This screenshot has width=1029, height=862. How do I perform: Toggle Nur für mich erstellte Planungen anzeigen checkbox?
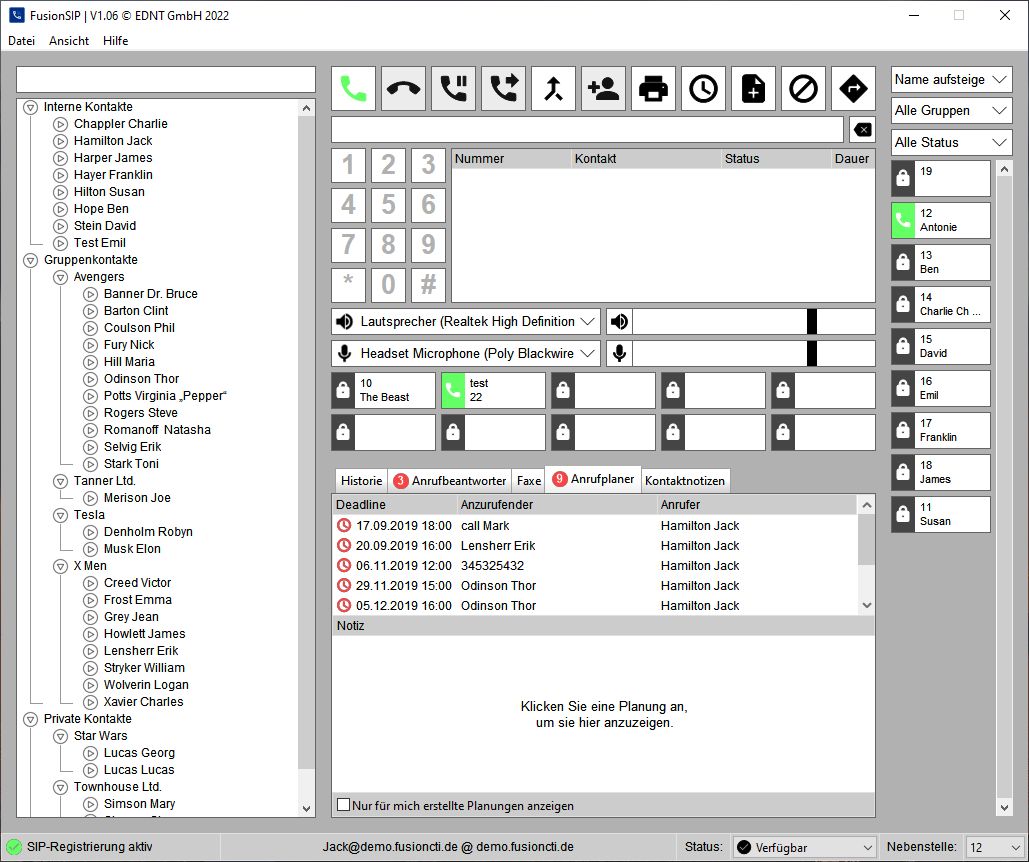343,805
